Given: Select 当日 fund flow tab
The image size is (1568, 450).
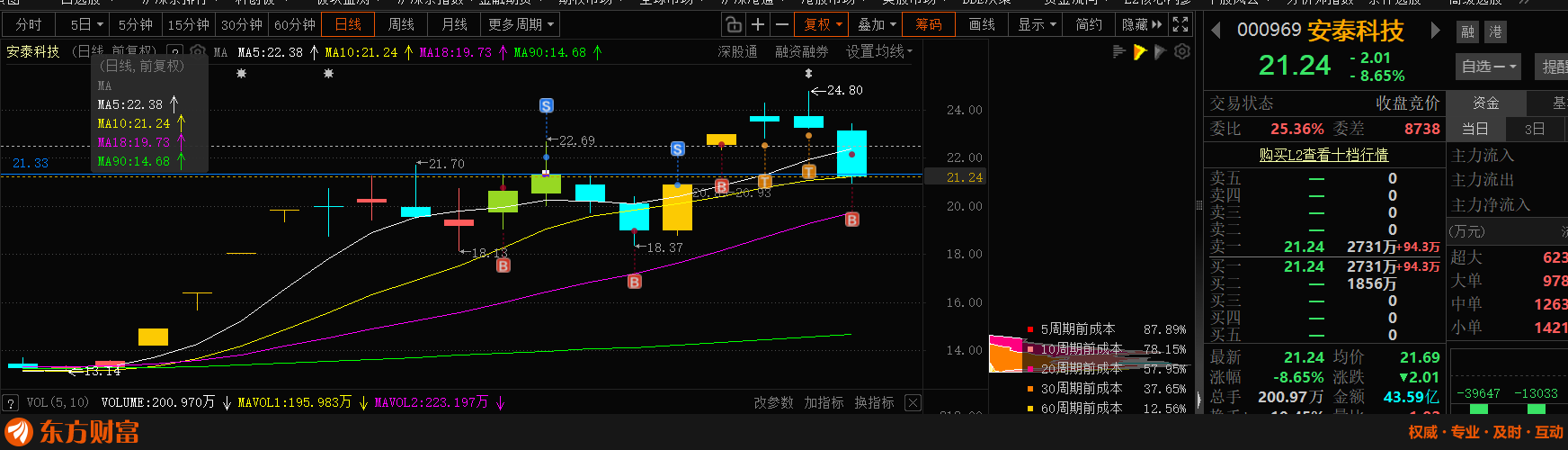Looking at the screenshot, I should click(x=1474, y=129).
